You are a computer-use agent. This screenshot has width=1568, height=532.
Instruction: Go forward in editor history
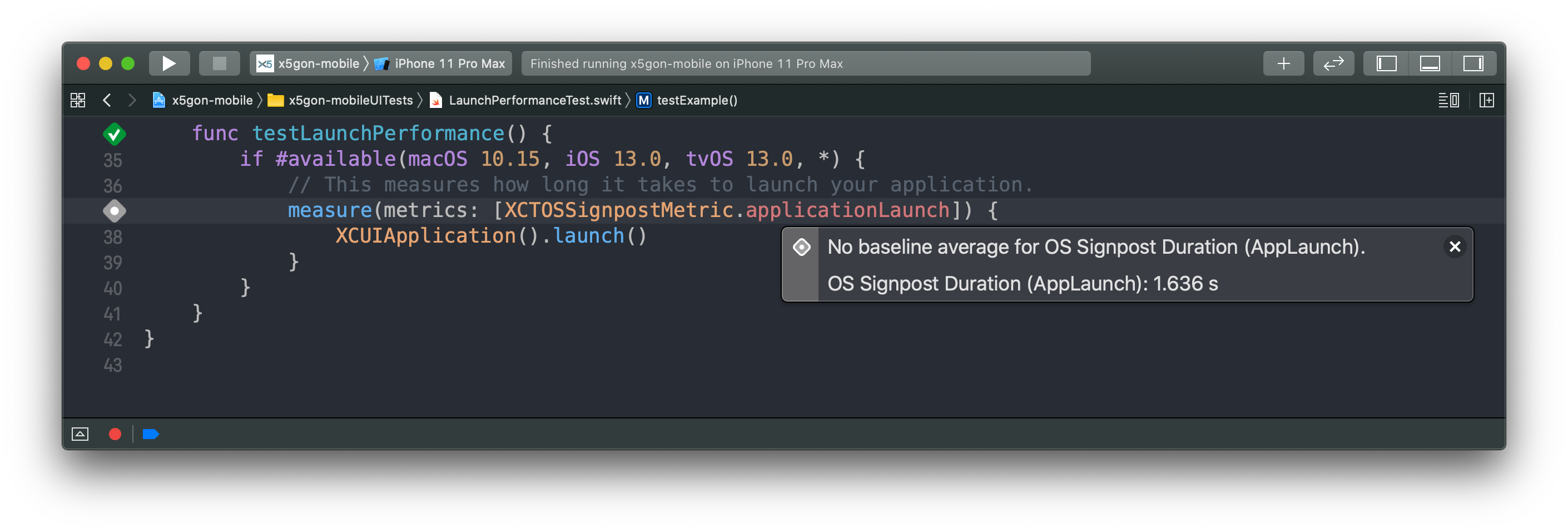[x=132, y=100]
